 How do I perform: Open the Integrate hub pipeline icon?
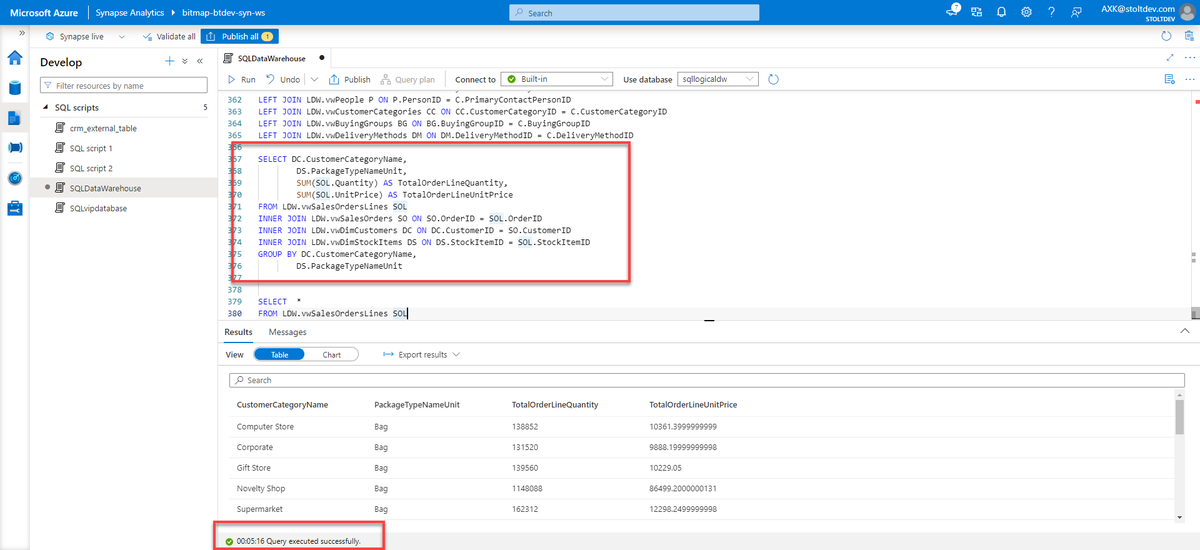click(15, 148)
